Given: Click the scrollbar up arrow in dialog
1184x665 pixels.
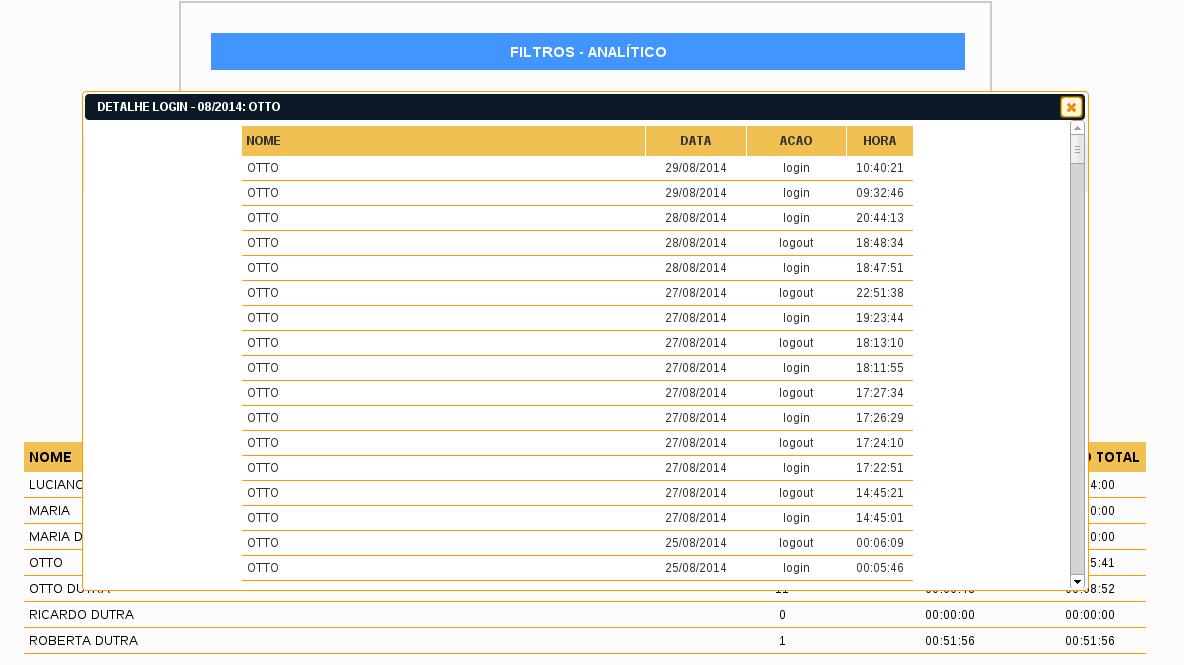Looking at the screenshot, I should (x=1077, y=128).
